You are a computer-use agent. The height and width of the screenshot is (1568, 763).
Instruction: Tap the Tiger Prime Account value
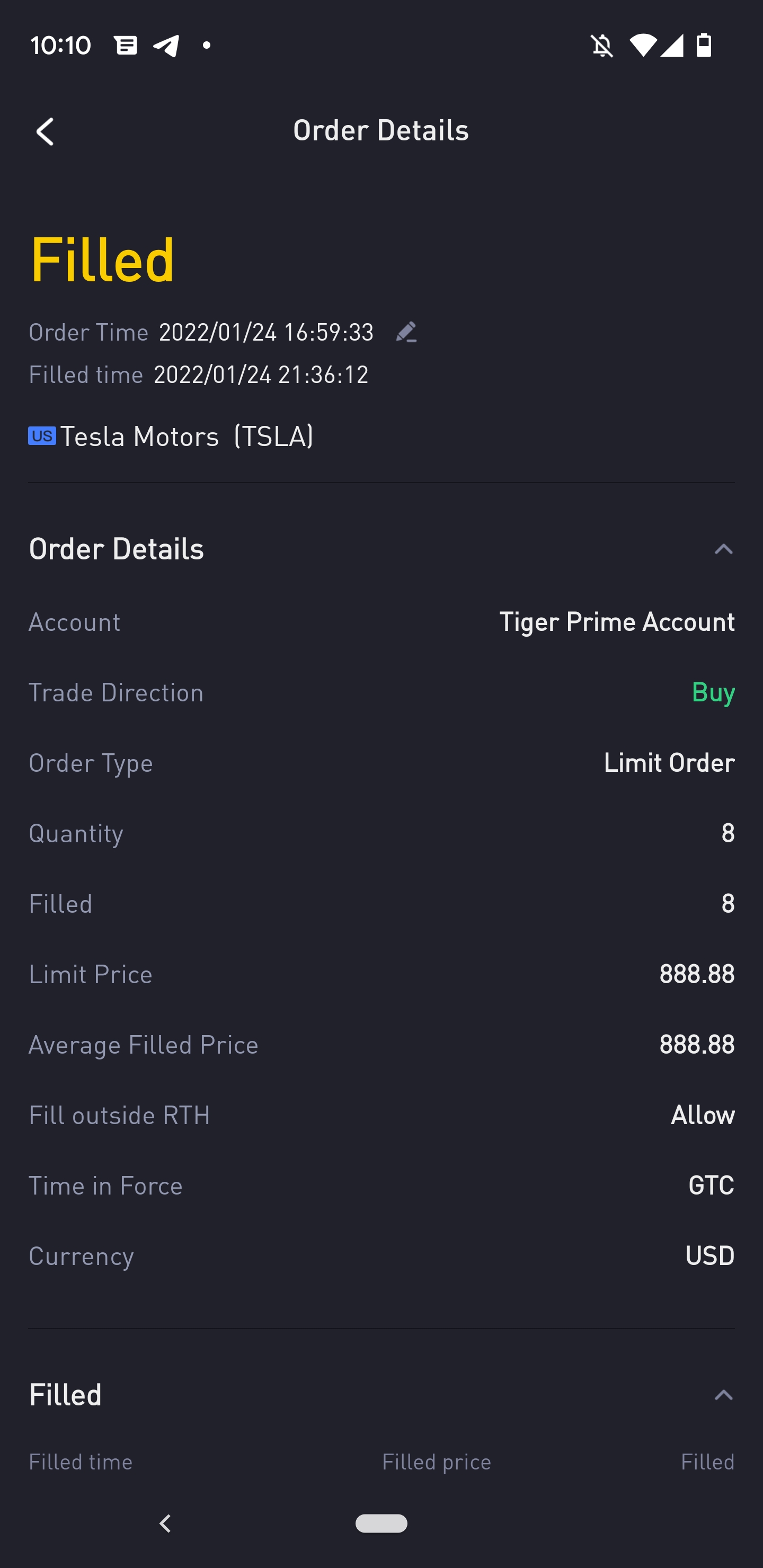616,622
